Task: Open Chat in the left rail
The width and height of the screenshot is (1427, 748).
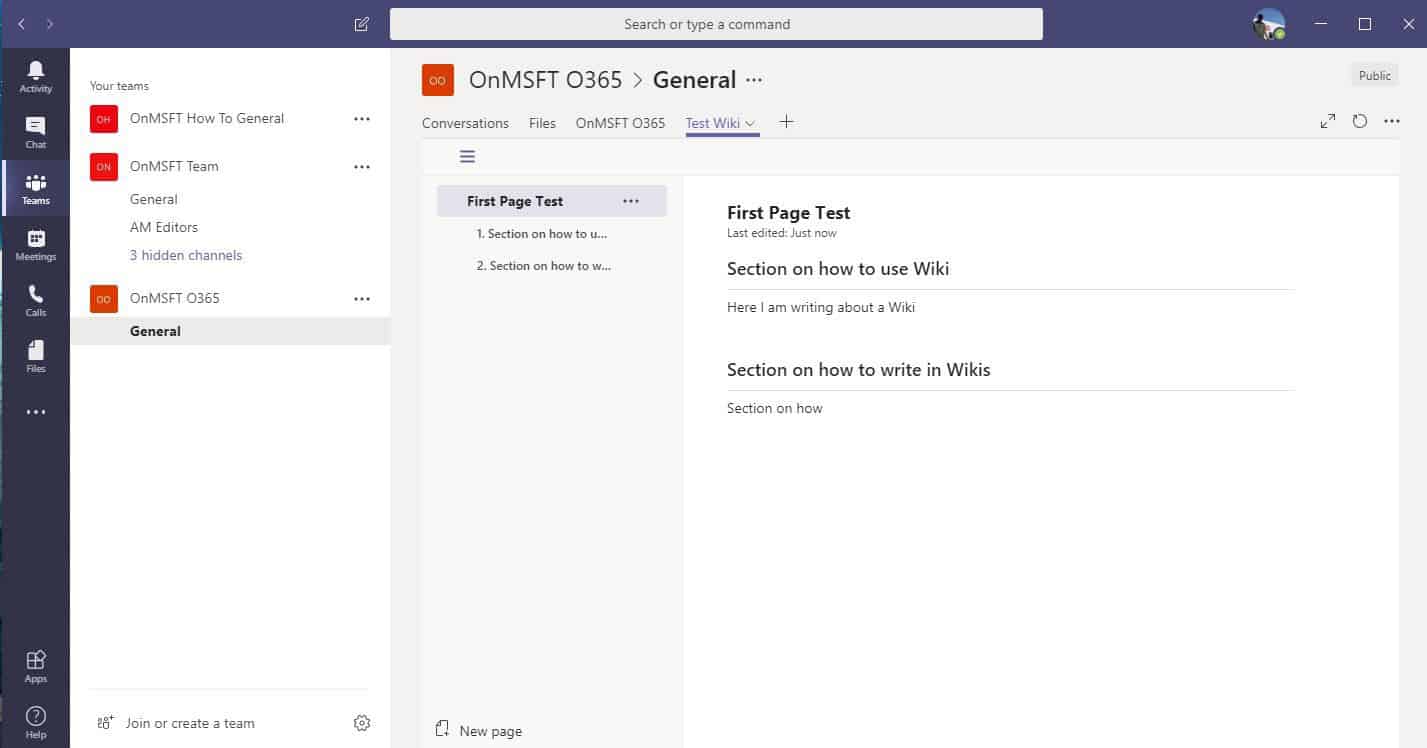Action: point(36,132)
